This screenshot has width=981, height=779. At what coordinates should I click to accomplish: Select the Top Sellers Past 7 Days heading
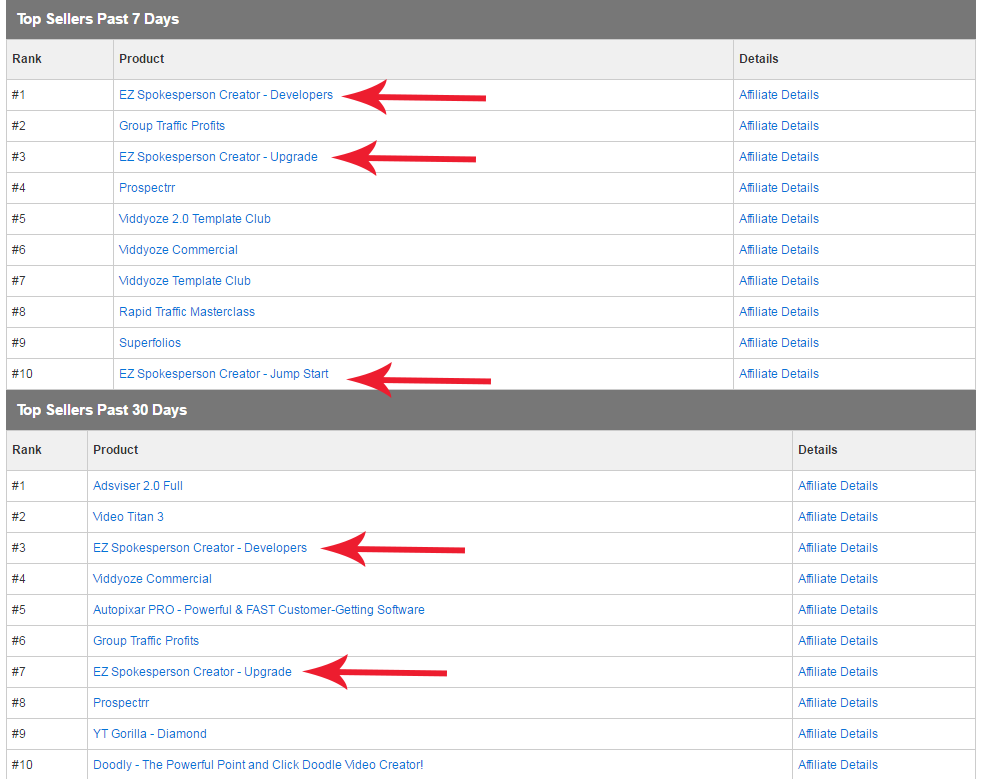[x=98, y=19]
